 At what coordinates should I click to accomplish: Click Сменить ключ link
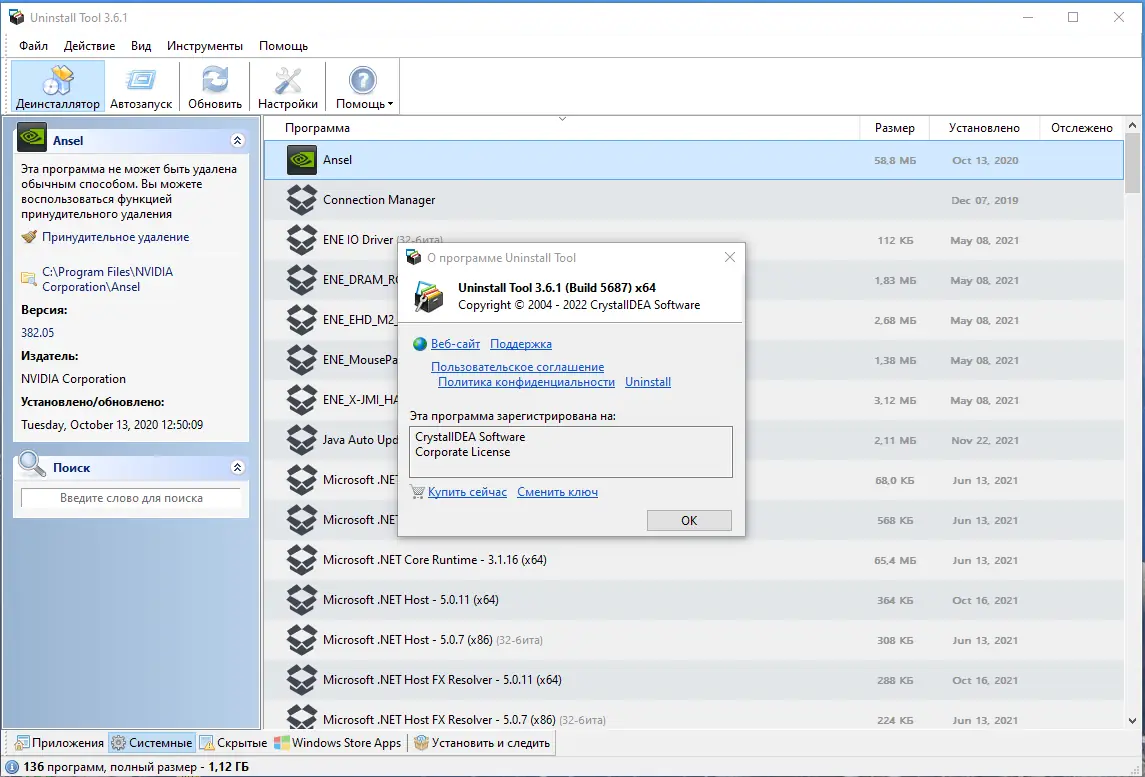point(557,492)
